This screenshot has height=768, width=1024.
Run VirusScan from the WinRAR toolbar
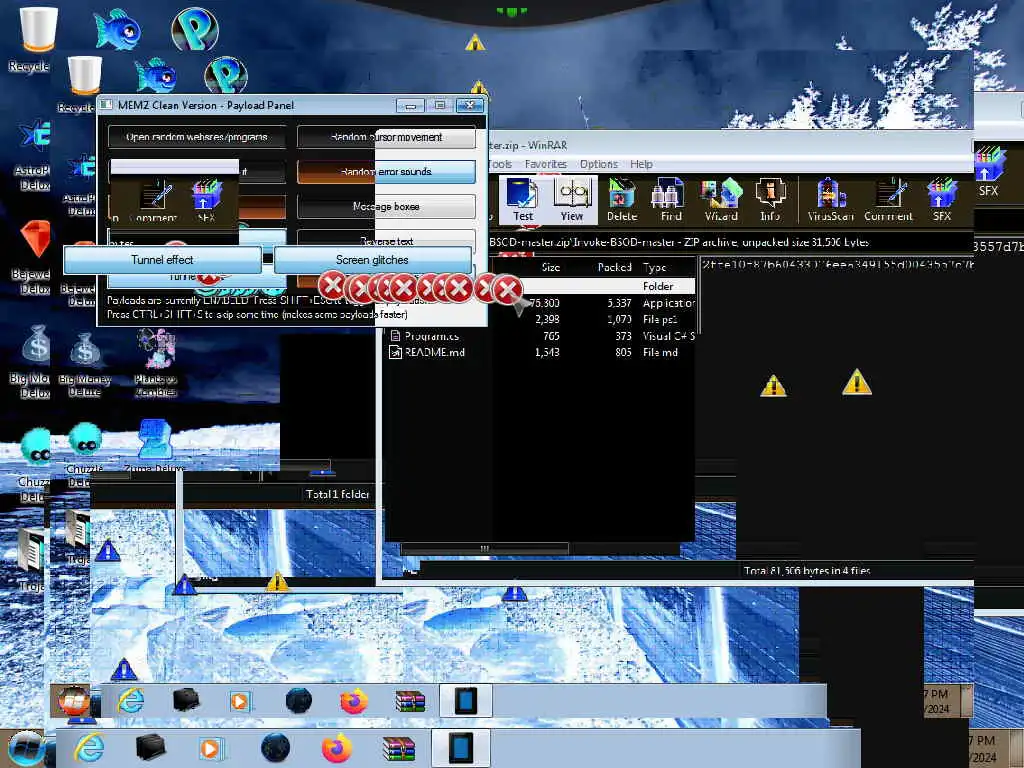tap(830, 199)
